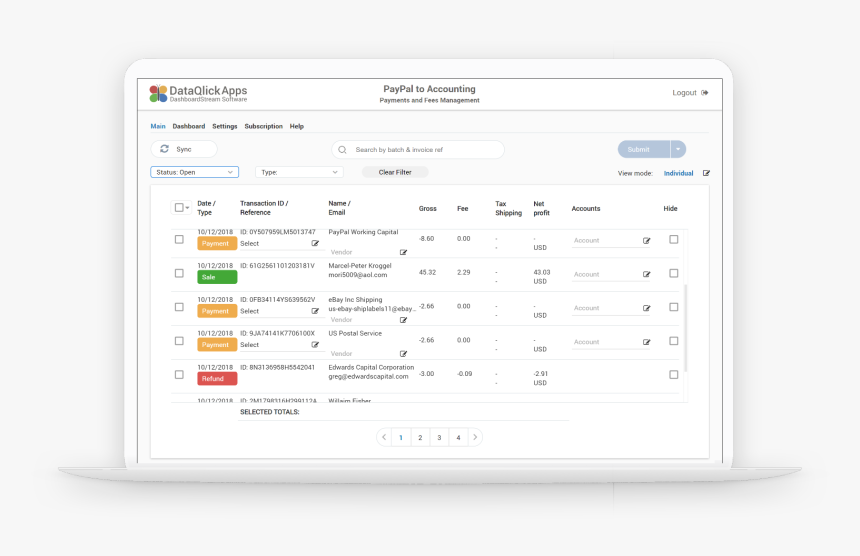Screen dimensions: 860x556
Task: Open the Main tab
Action: (x=158, y=126)
